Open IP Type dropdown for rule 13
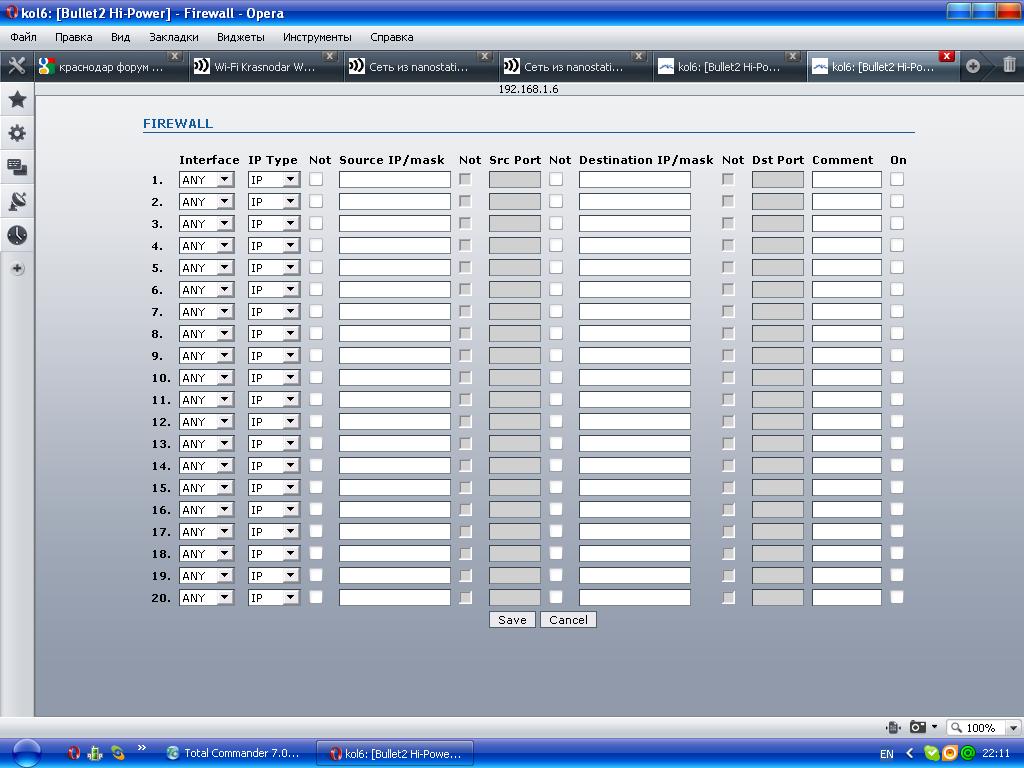Viewport: 1024px width, 768px height. click(x=274, y=443)
